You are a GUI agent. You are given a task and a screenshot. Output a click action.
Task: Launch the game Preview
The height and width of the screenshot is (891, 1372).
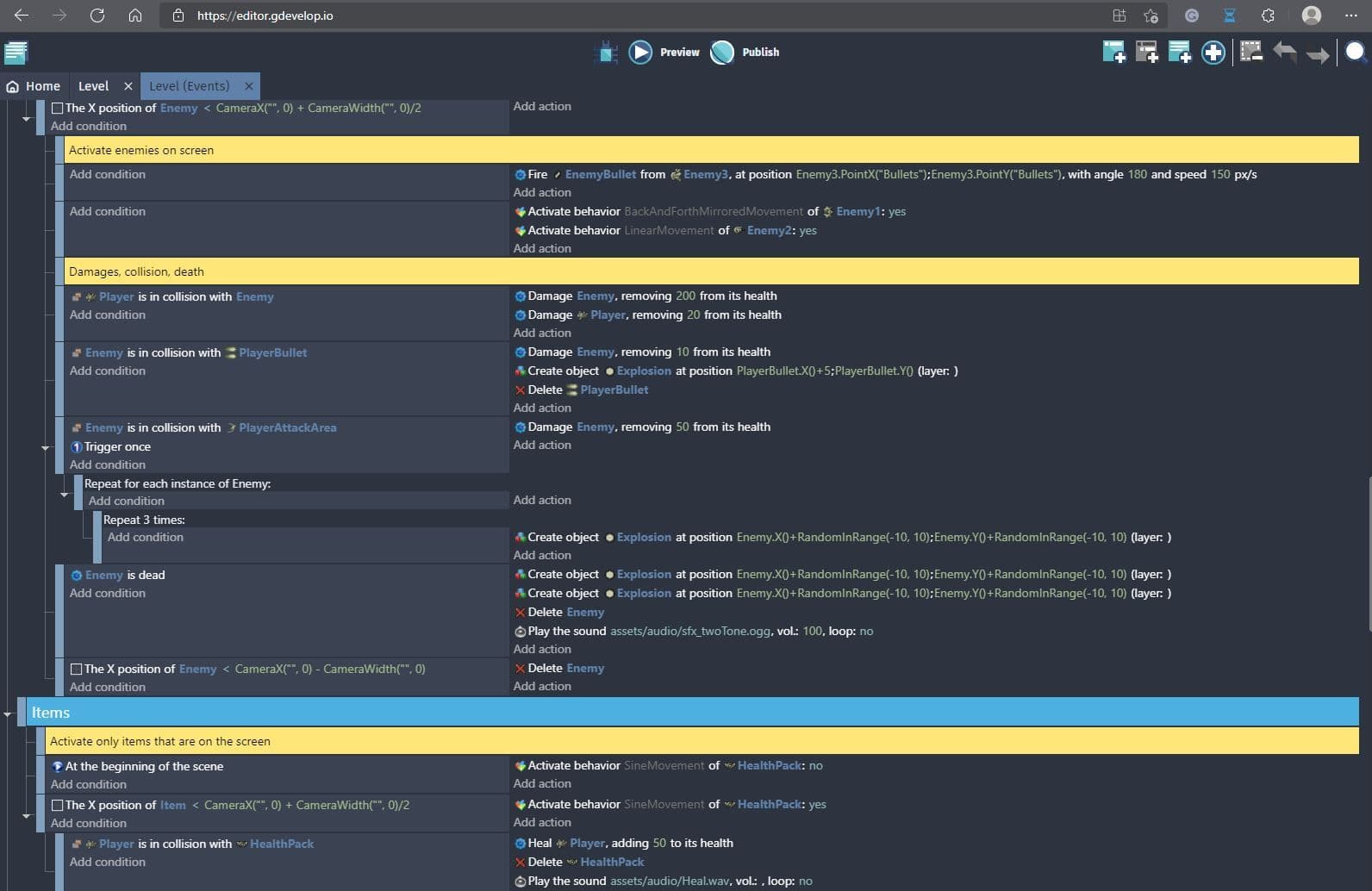(664, 53)
